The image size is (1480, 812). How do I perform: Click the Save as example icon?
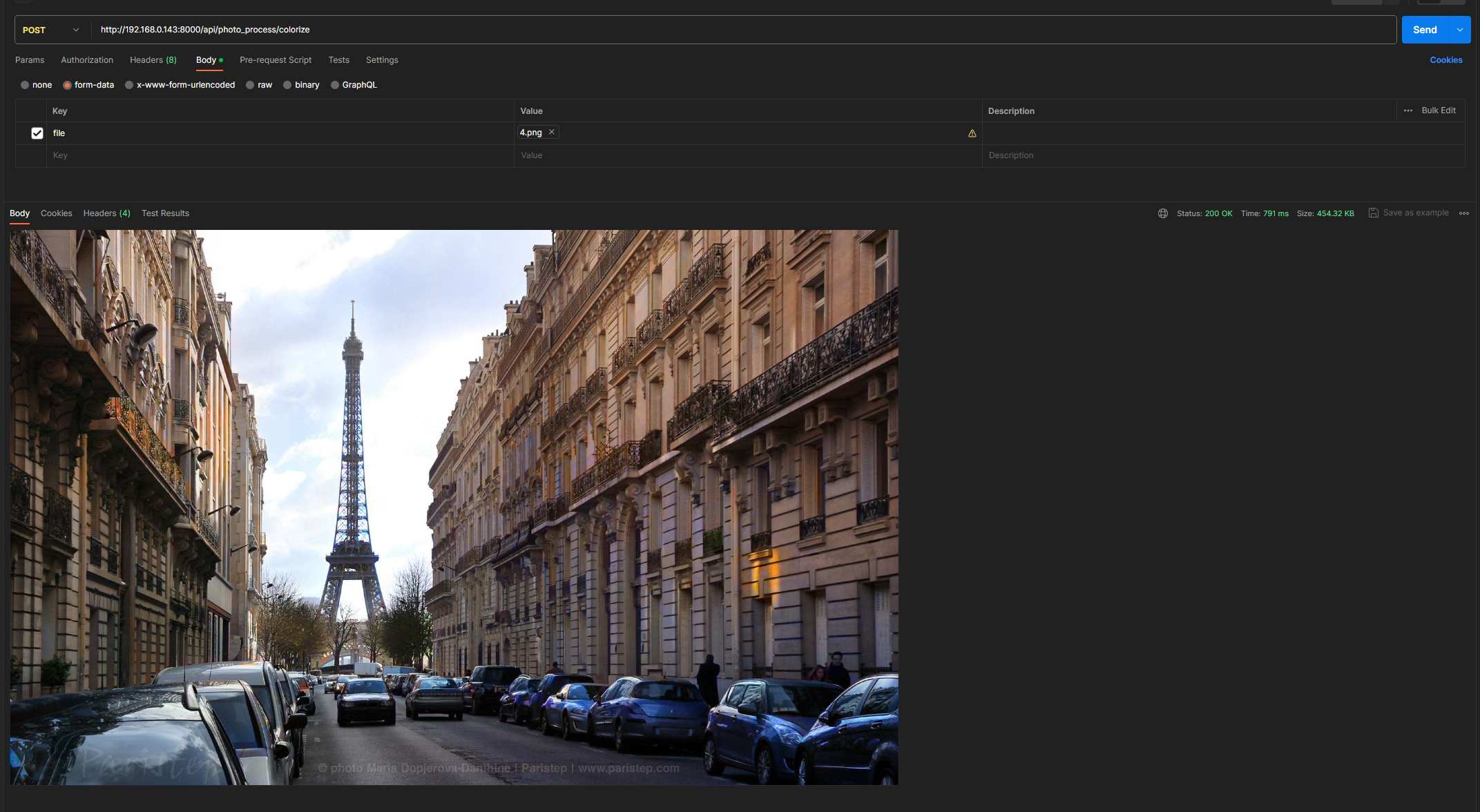1374,213
